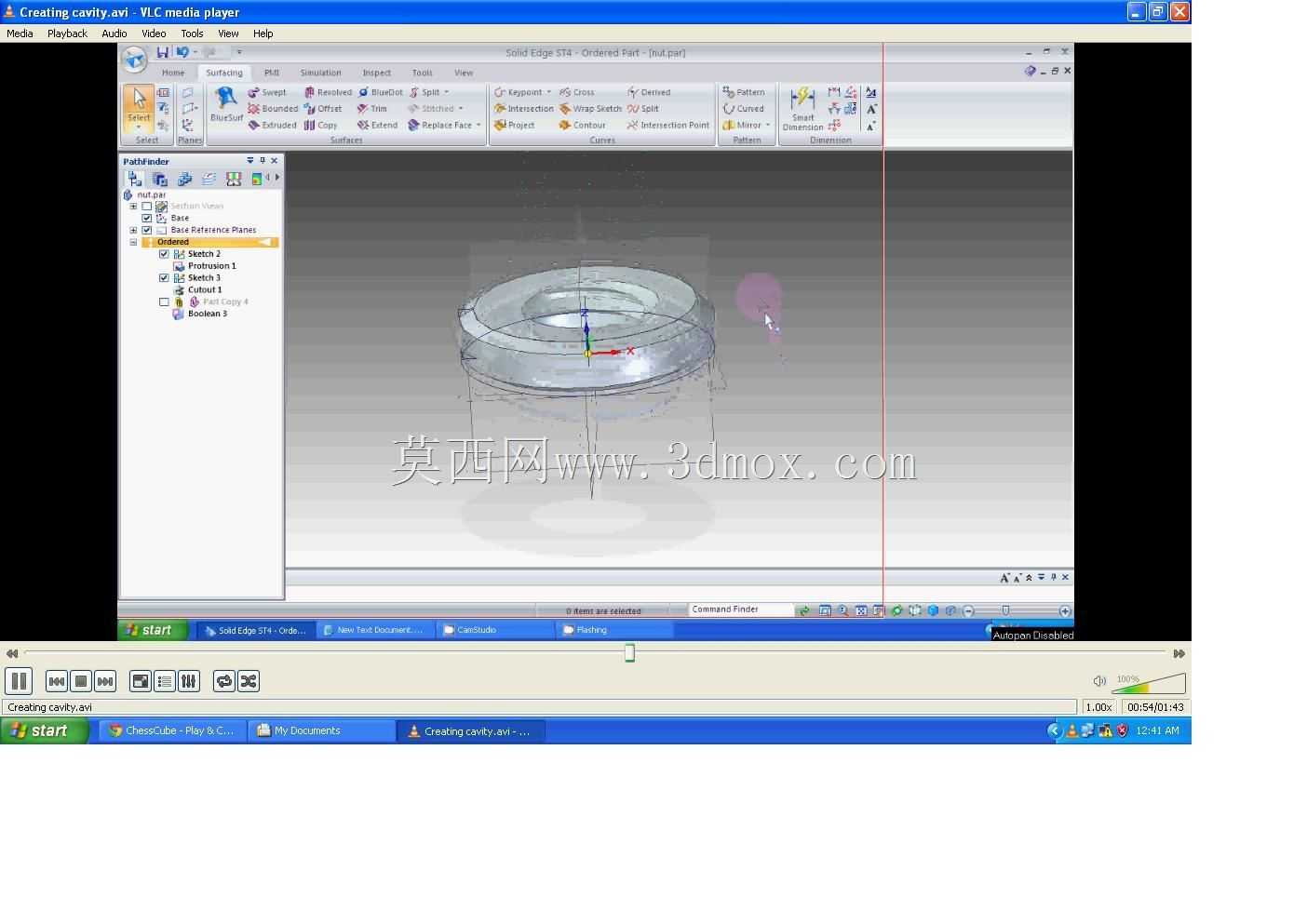Click the Copy surface tool
This screenshot has height=924, width=1307.
pyautogui.click(x=321, y=126)
